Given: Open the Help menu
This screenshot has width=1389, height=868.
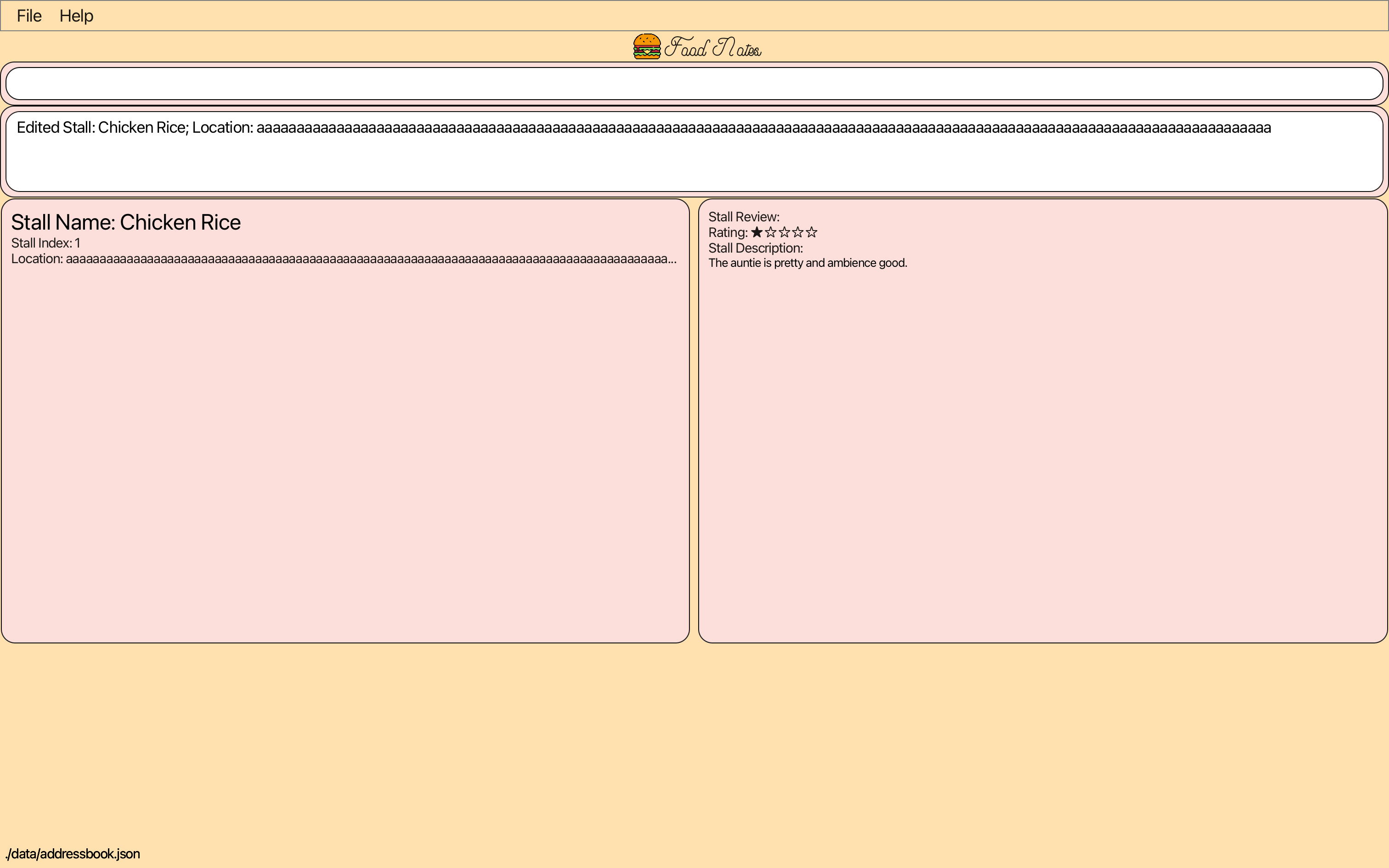Looking at the screenshot, I should pyautogui.click(x=76, y=16).
